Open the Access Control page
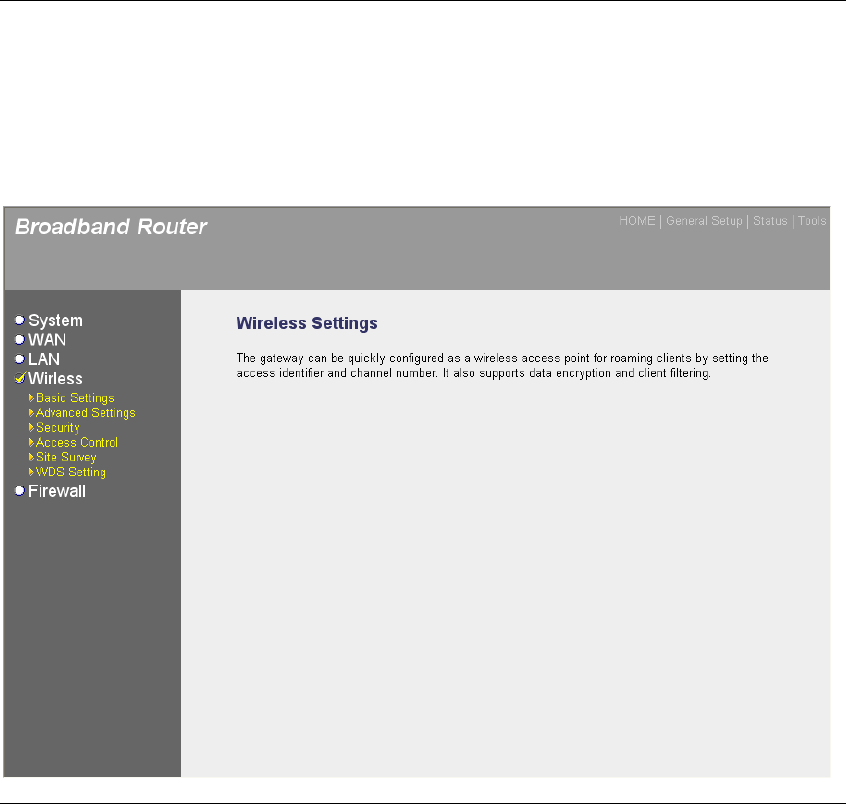 77,442
